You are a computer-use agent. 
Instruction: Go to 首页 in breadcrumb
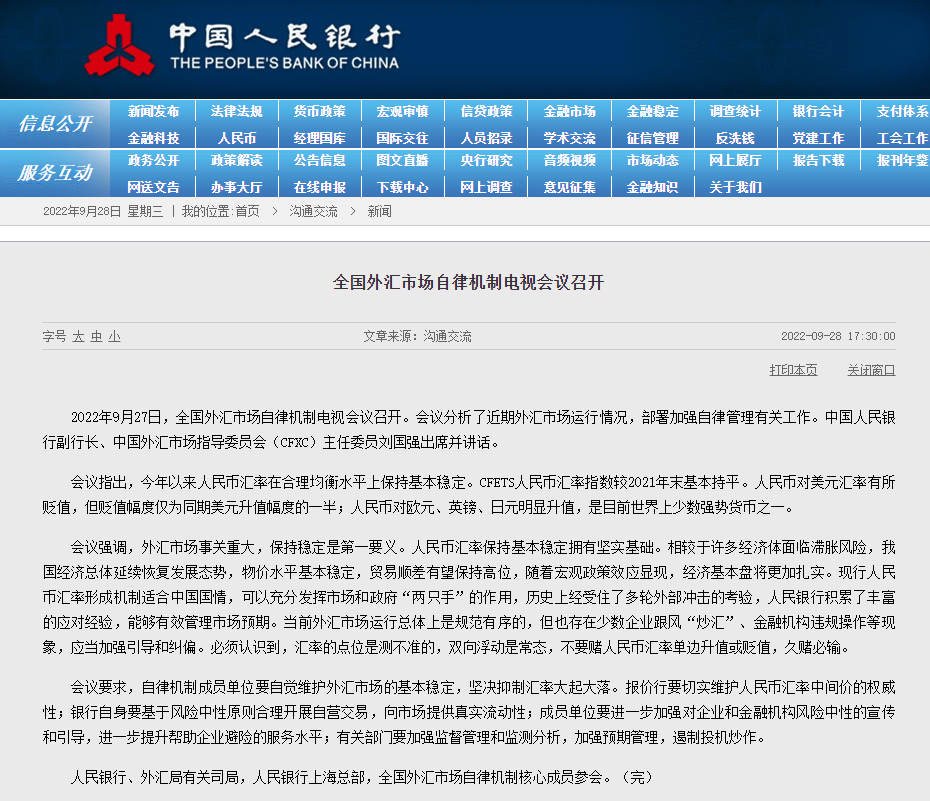247,211
